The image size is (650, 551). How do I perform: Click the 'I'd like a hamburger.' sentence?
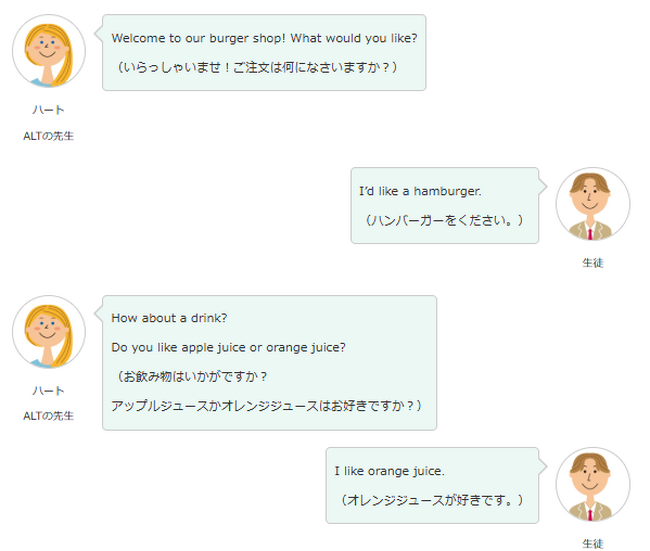click(x=420, y=191)
